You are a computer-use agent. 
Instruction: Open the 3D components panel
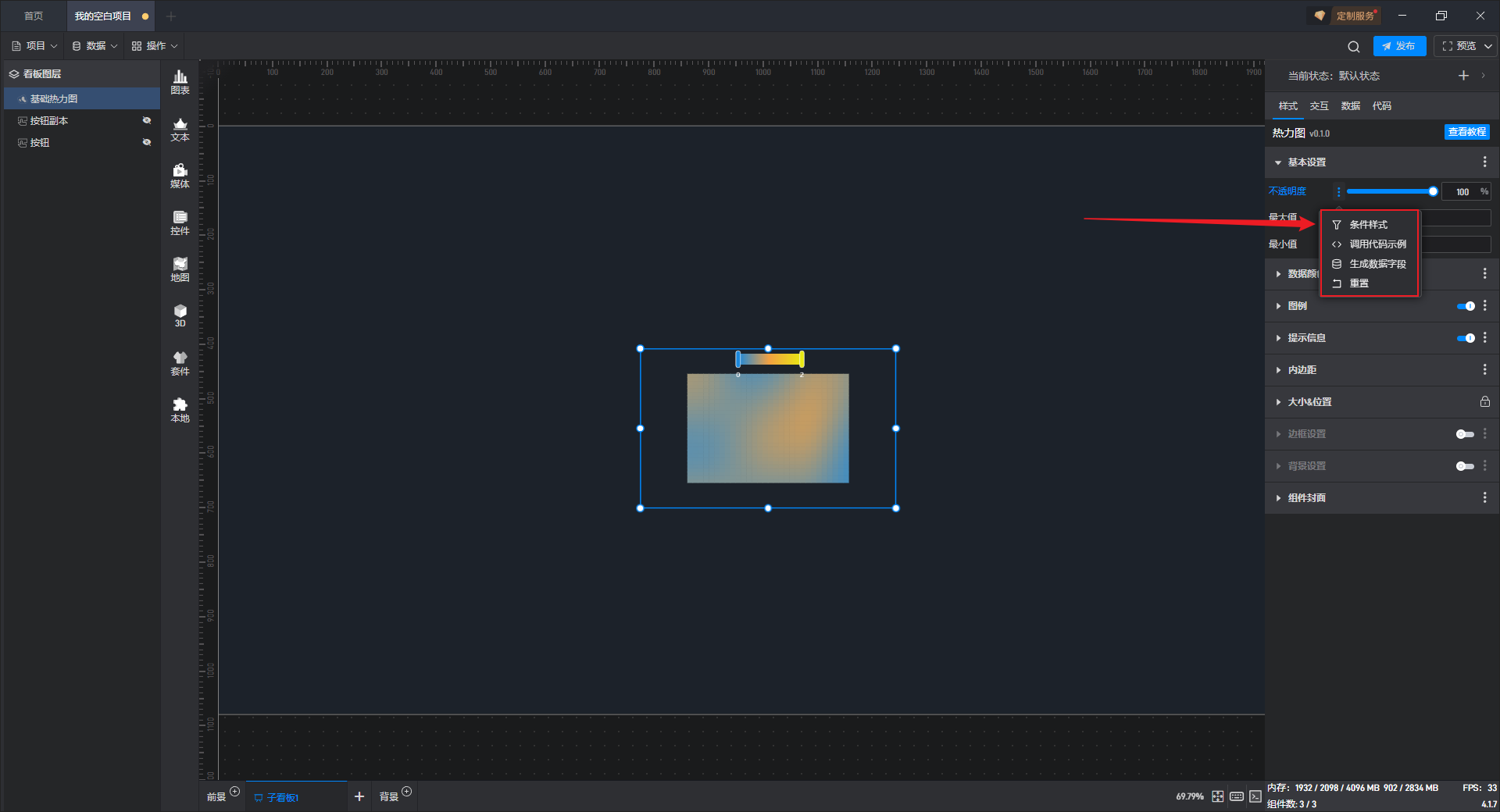(x=180, y=315)
